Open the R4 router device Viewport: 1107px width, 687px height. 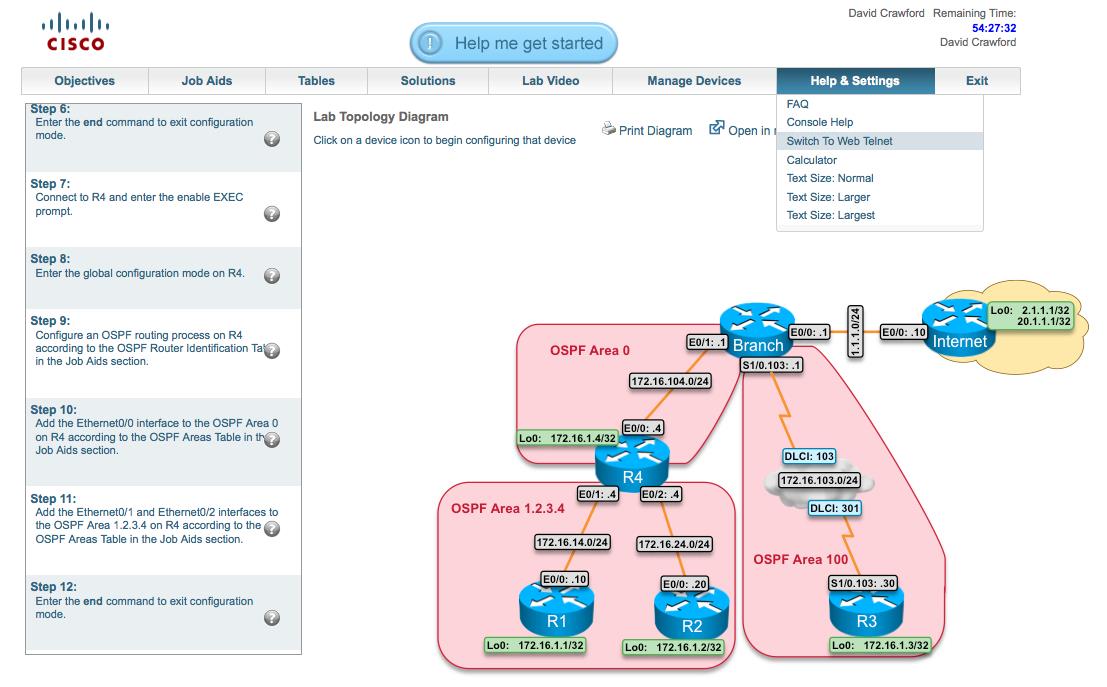pyautogui.click(x=632, y=463)
